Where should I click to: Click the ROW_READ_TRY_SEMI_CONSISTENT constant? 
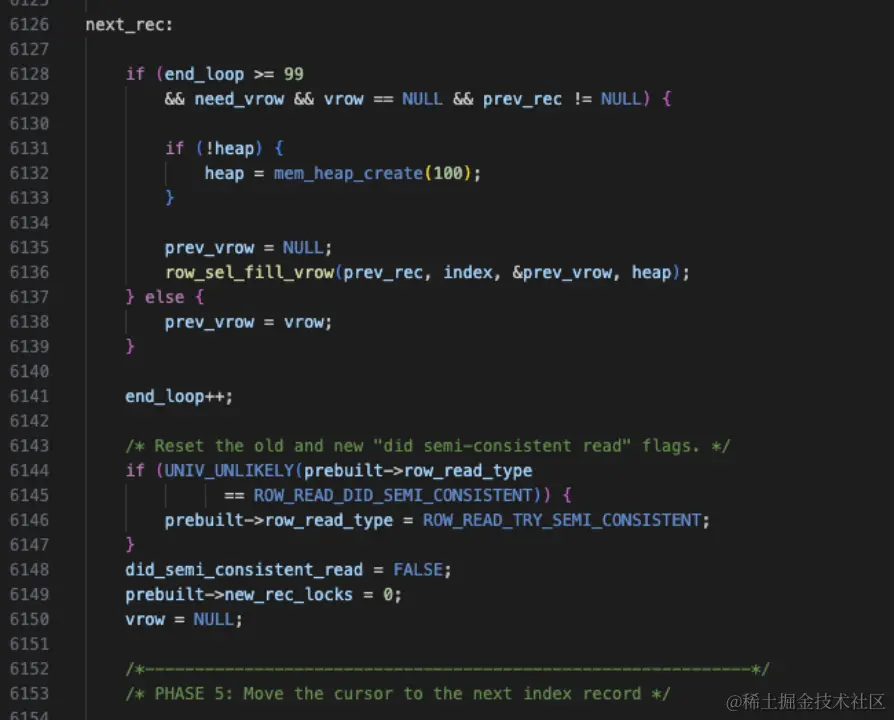coord(562,520)
